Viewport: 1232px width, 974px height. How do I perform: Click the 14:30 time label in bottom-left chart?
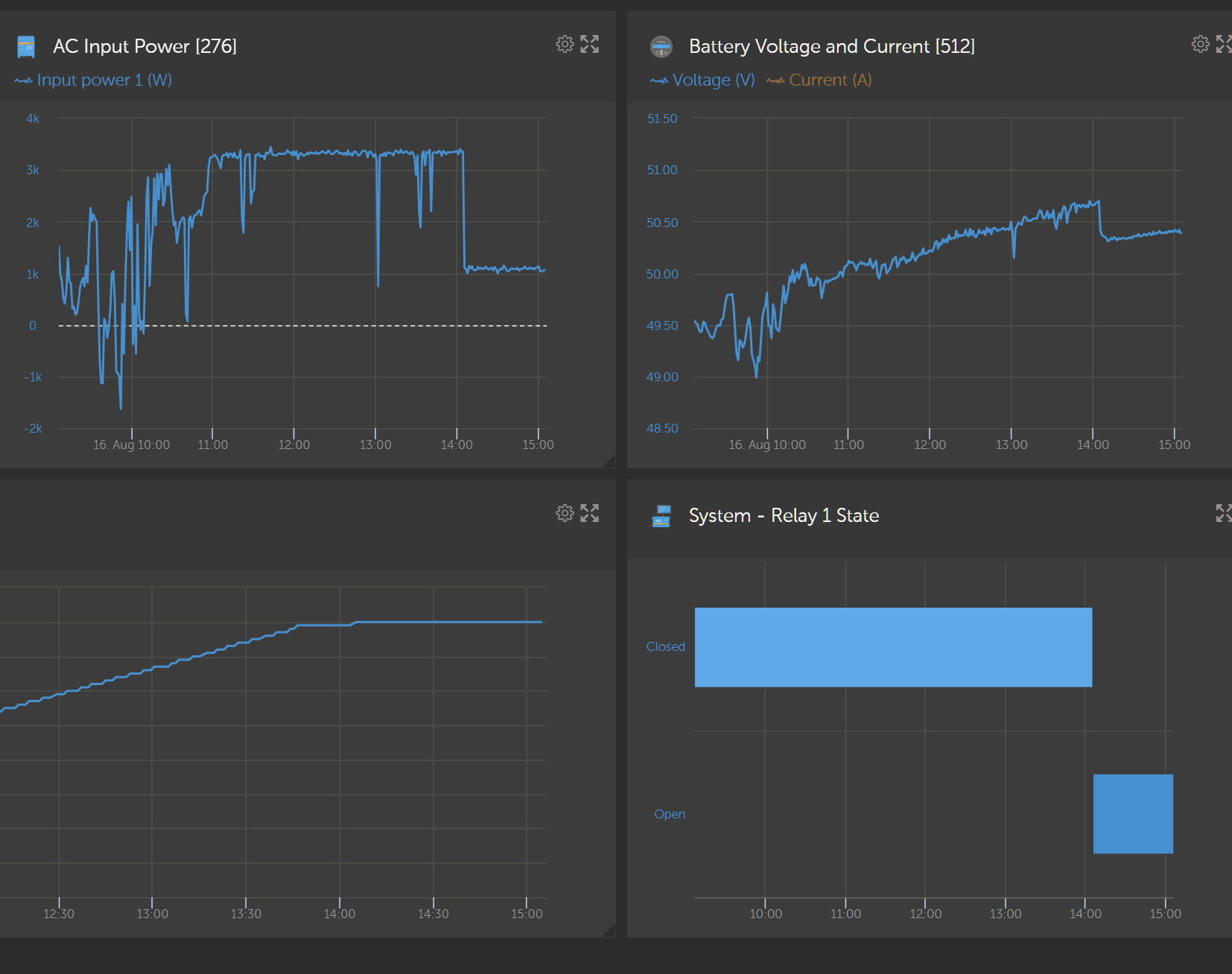coord(434,914)
